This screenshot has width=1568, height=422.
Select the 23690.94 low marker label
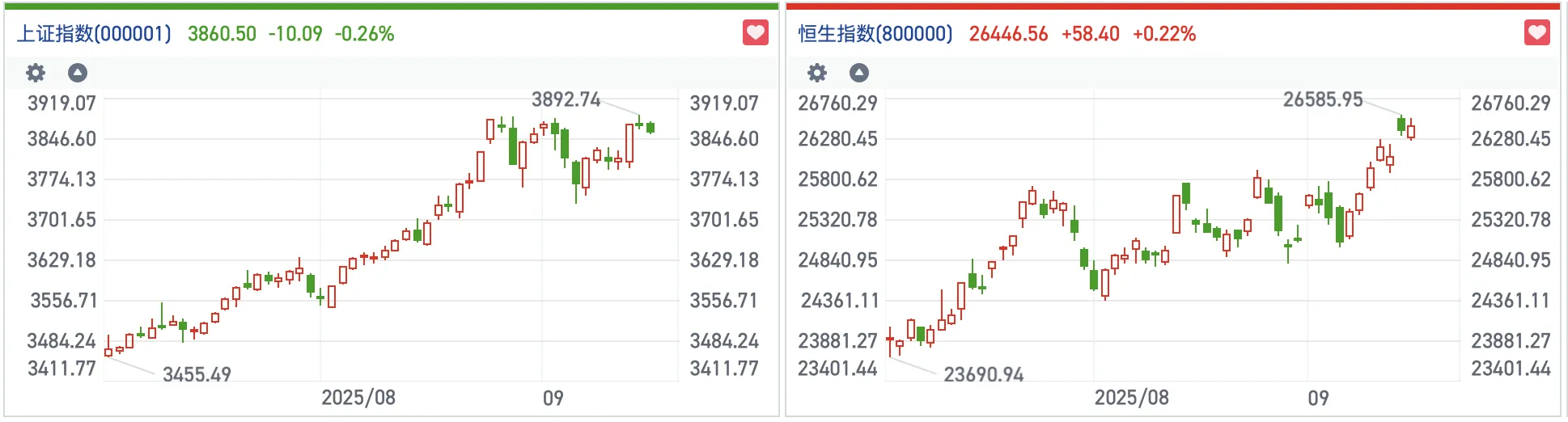[983, 374]
